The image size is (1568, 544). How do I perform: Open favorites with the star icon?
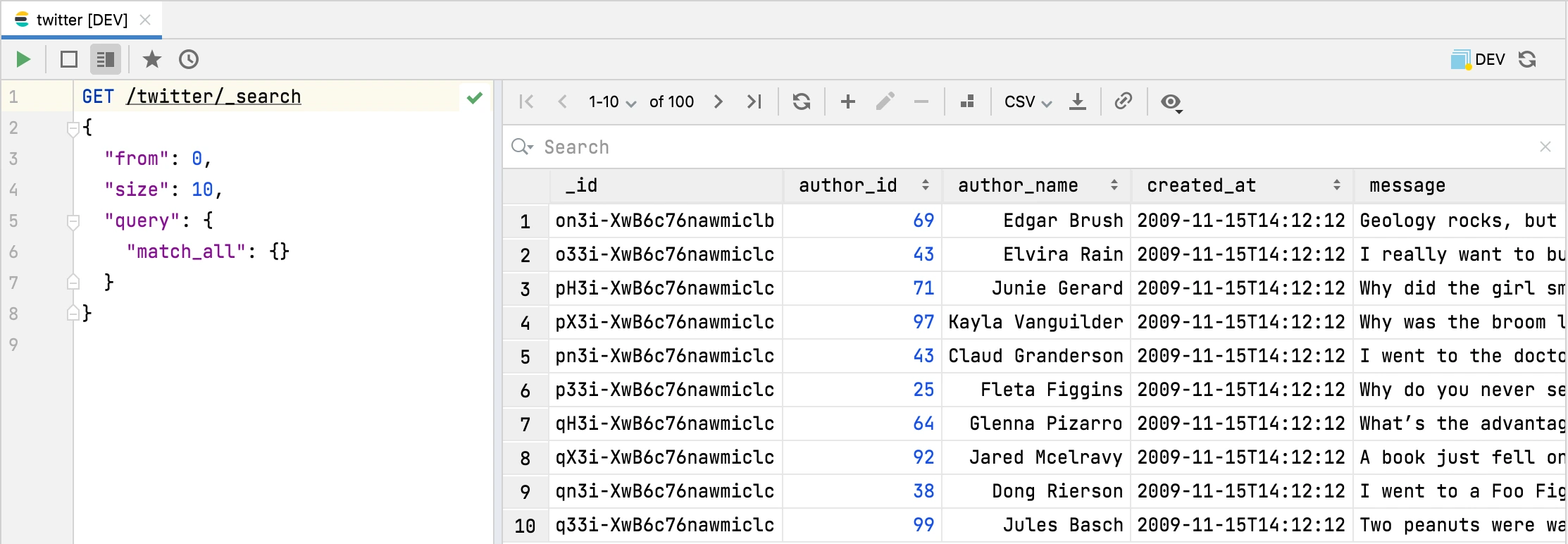tap(151, 59)
